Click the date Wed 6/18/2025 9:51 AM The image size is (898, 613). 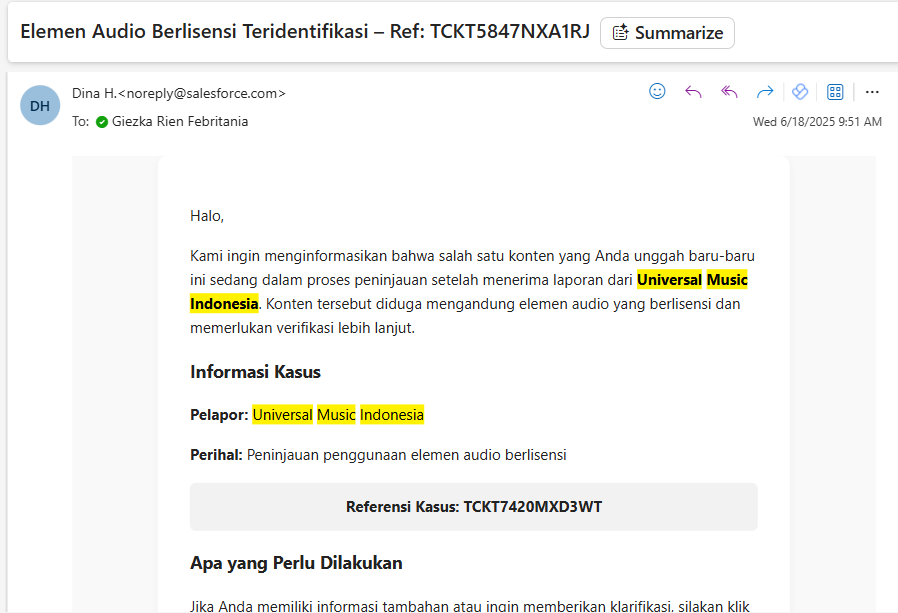click(817, 121)
